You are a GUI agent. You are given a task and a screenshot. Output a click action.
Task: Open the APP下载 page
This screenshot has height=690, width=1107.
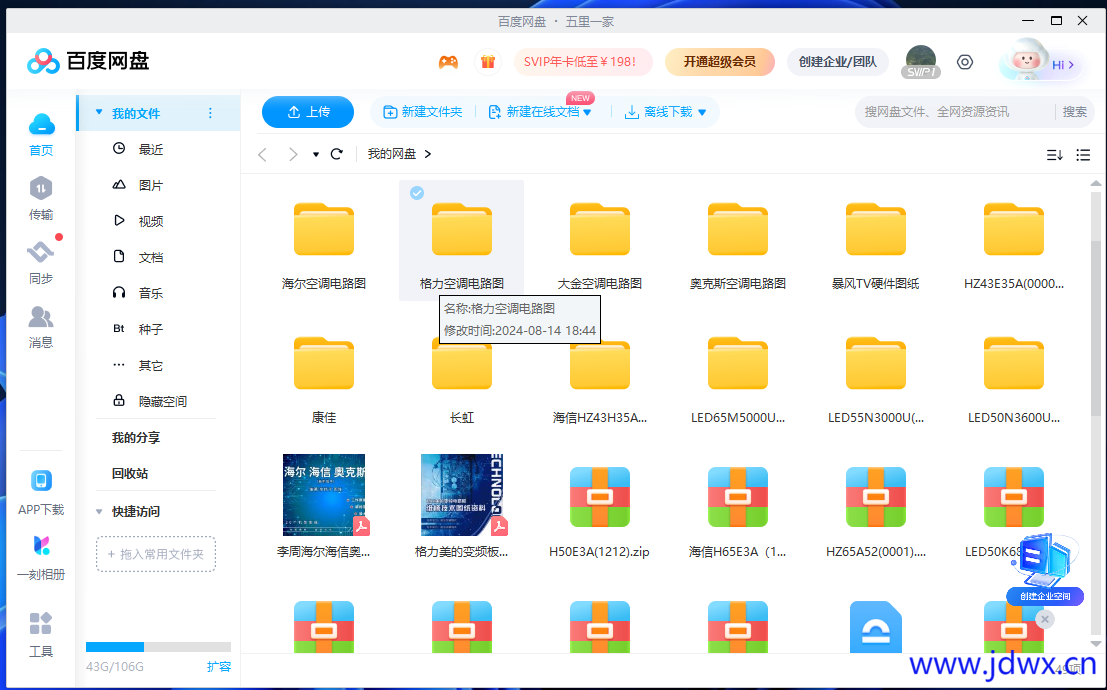41,492
